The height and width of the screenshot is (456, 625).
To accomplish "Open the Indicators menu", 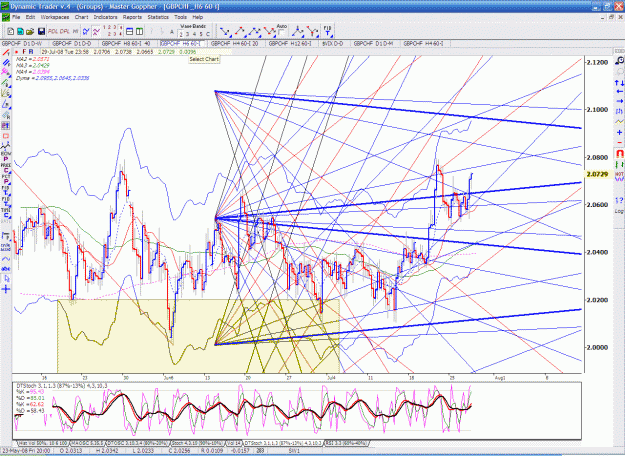I will 106,17.
